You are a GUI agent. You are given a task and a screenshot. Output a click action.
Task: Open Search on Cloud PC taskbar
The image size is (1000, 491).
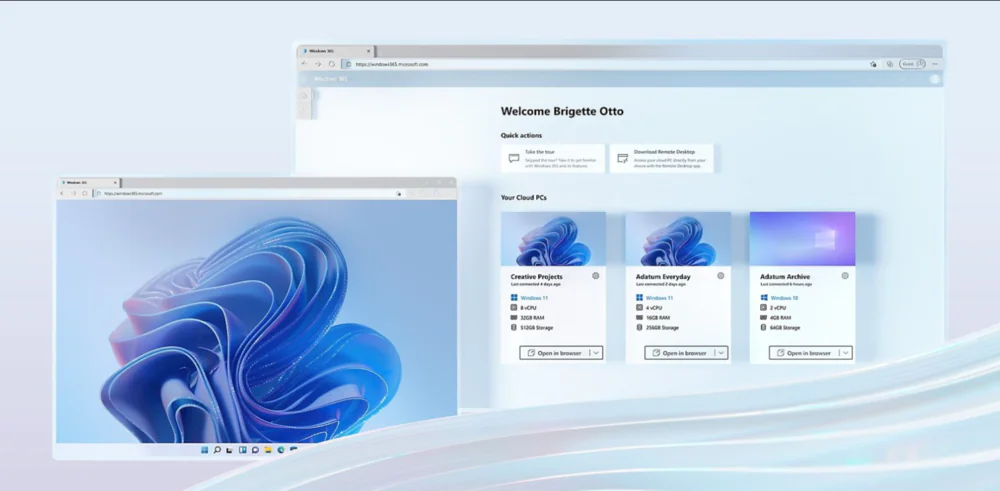coord(217,450)
